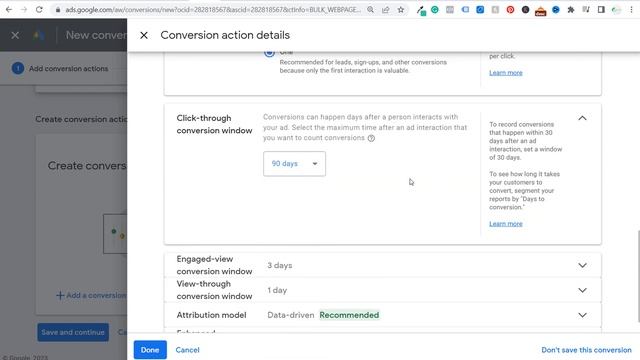Open the 90 days dropdown

click(x=294, y=164)
